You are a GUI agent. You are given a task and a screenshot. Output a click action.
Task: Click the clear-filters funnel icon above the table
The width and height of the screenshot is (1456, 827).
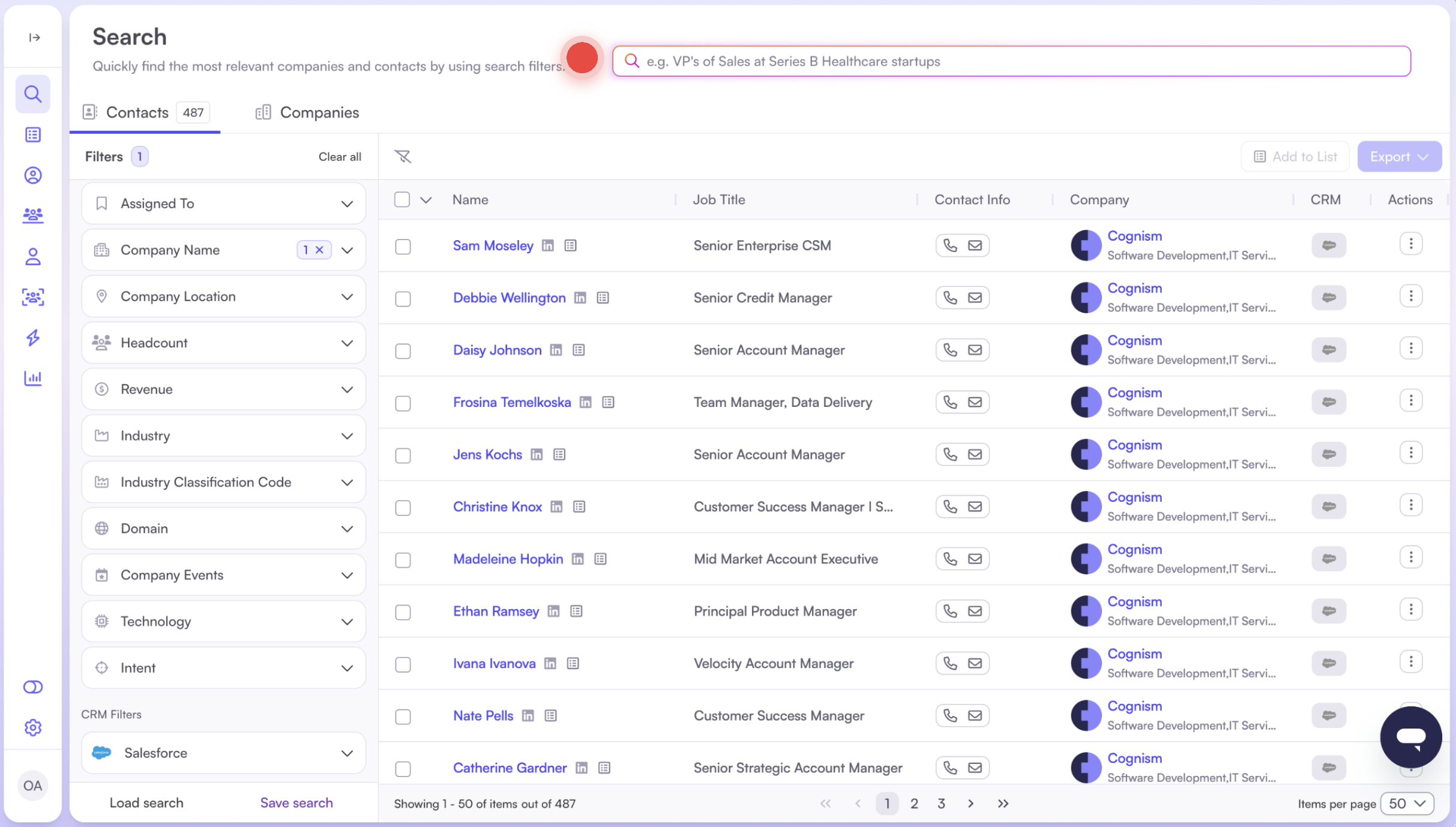[x=403, y=156]
